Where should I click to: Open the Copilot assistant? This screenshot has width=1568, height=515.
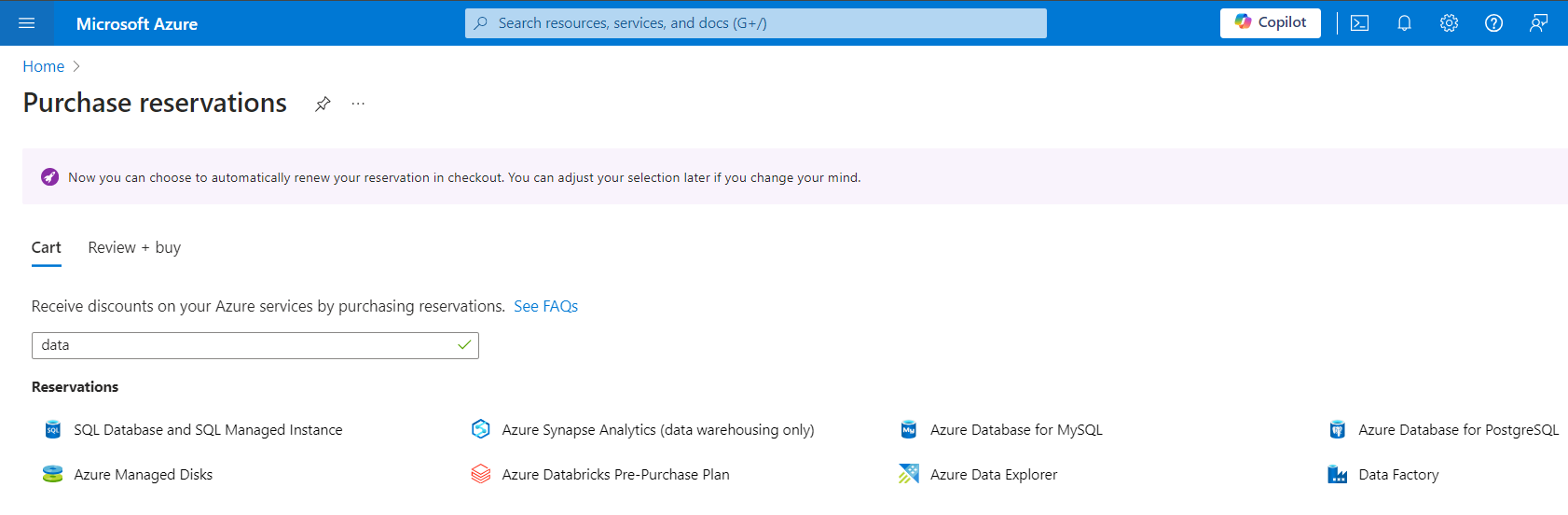[x=1271, y=22]
